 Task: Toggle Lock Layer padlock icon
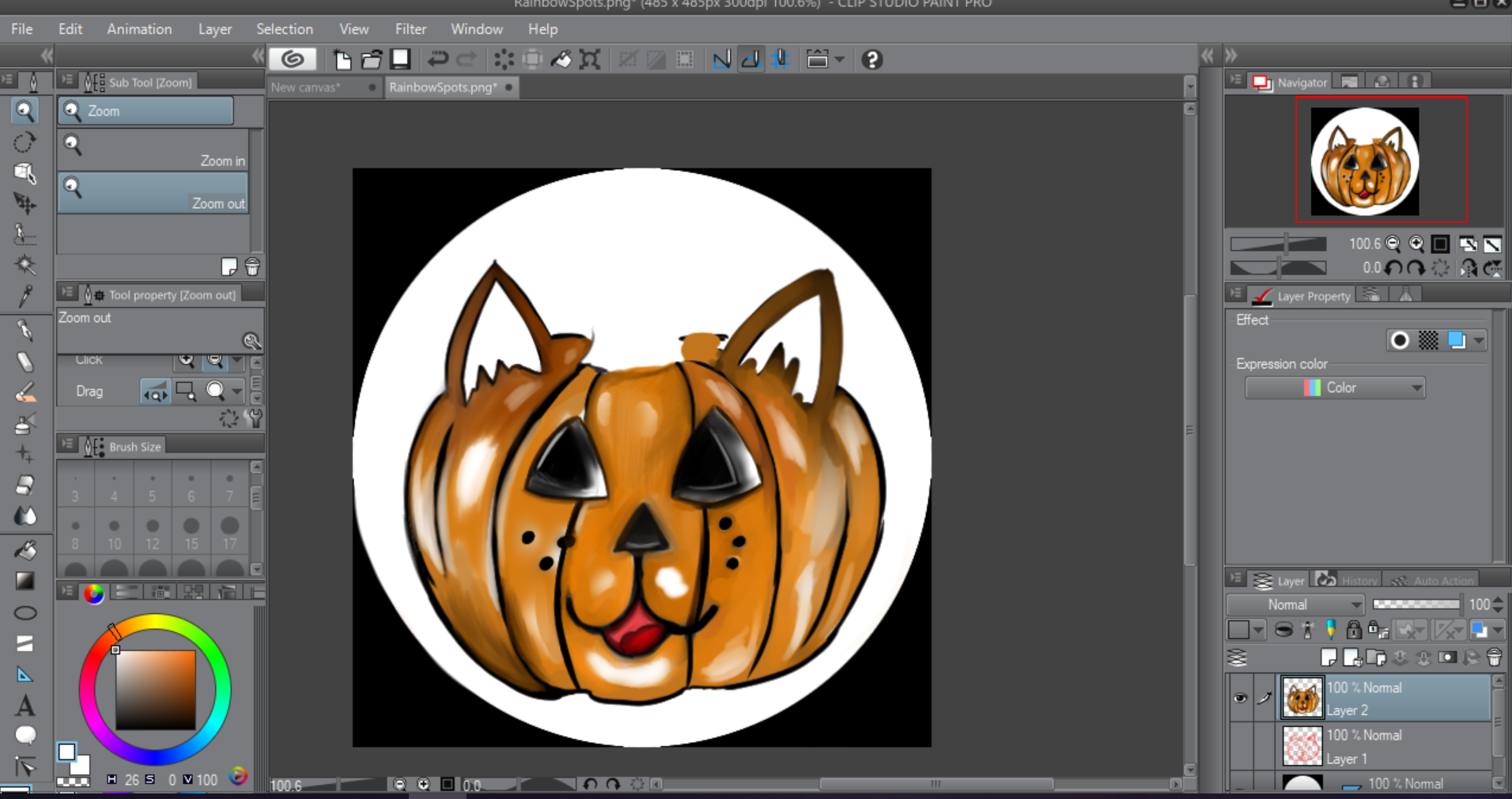[x=1354, y=630]
